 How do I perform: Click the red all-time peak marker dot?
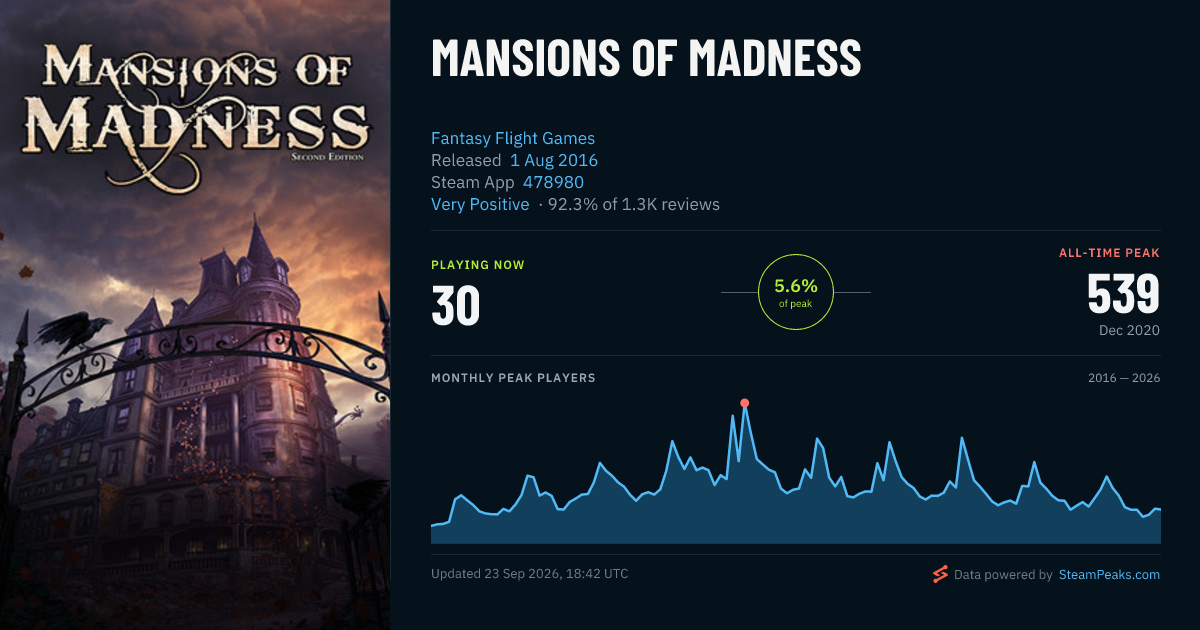point(744,403)
